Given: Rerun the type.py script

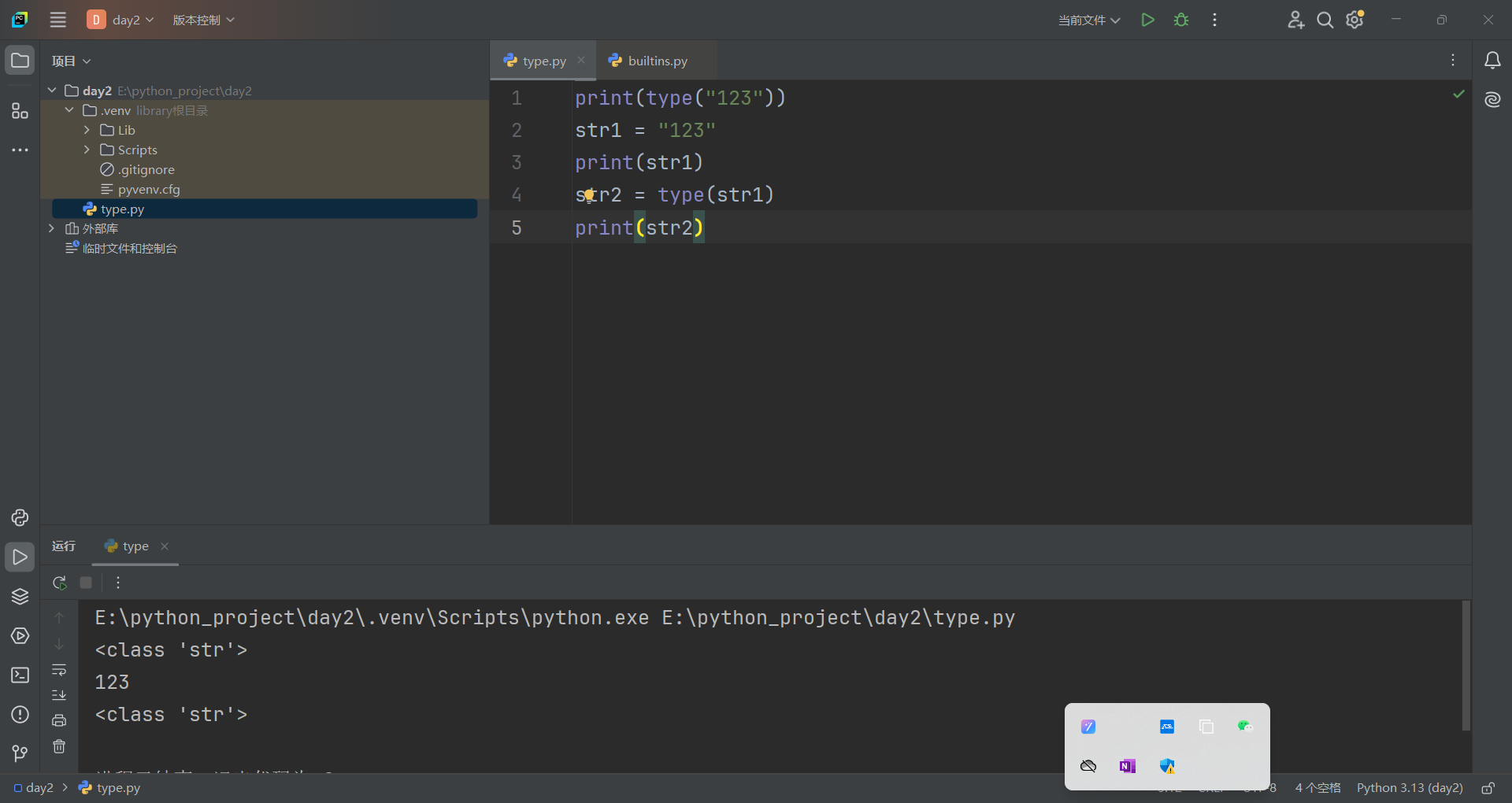Looking at the screenshot, I should tap(59, 583).
